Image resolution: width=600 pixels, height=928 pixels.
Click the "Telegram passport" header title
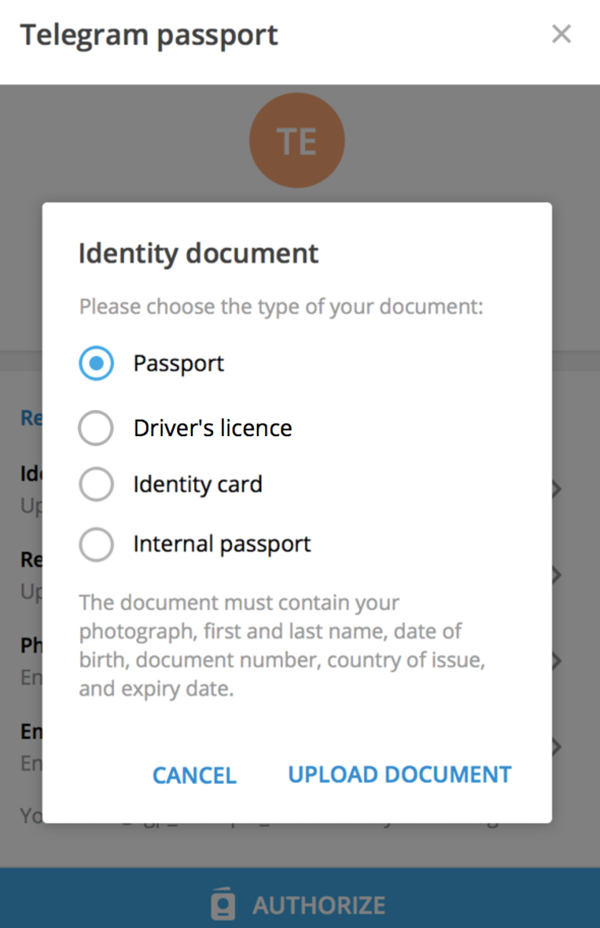click(x=149, y=36)
